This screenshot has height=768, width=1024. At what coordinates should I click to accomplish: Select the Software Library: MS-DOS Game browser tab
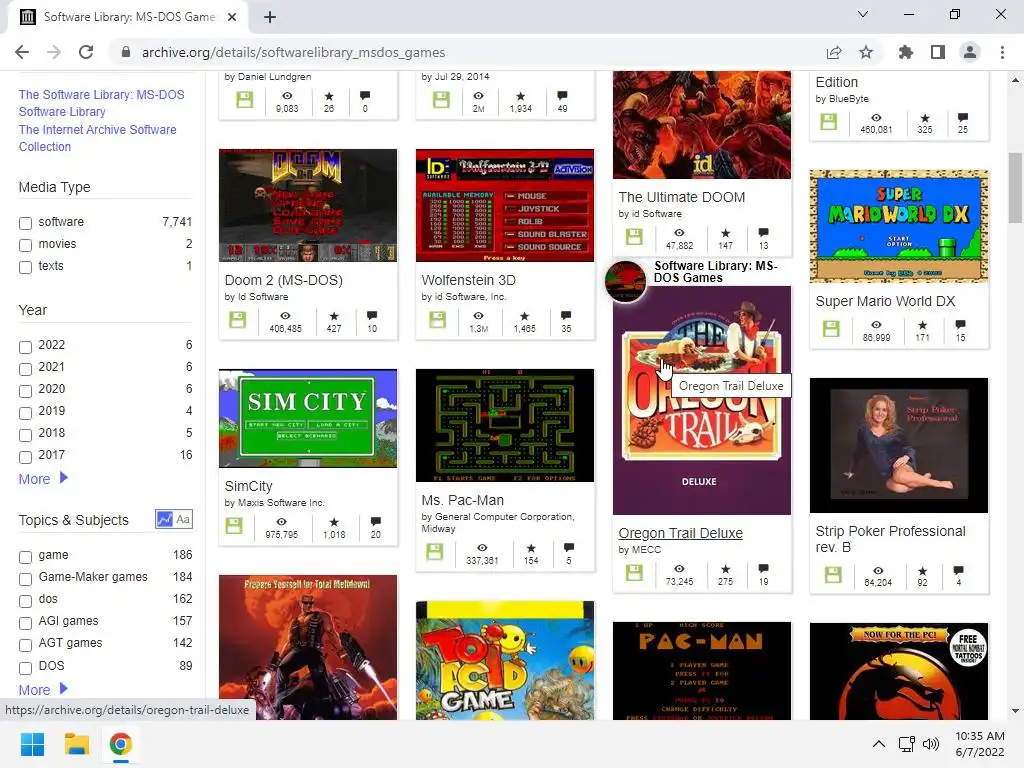(127, 17)
